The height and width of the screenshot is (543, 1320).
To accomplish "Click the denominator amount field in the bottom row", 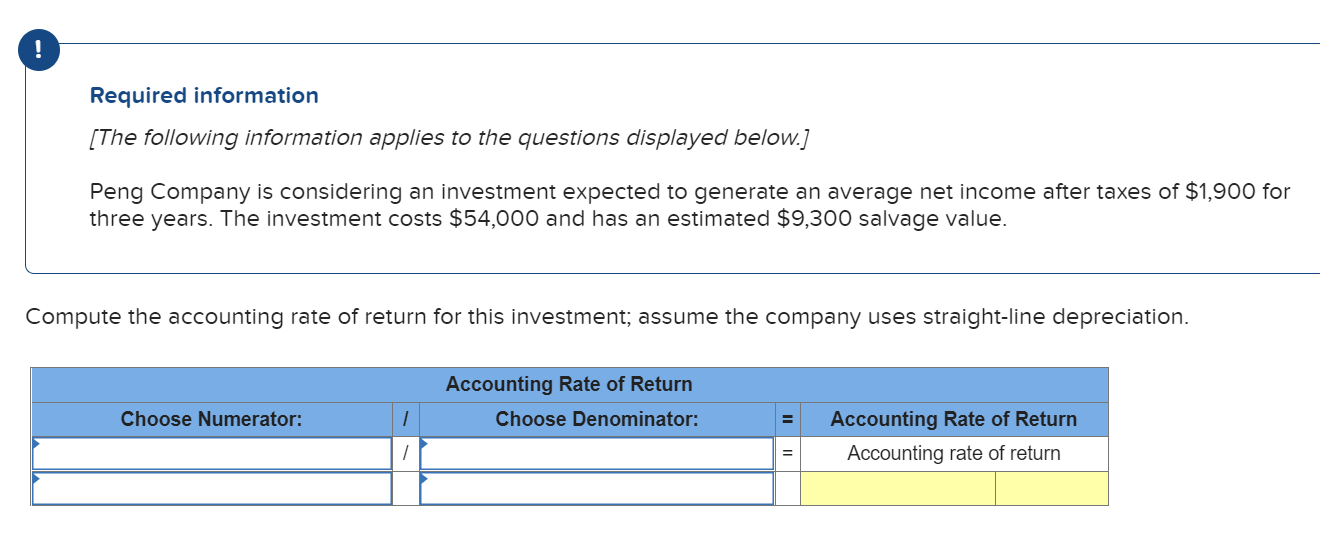I will pos(597,488).
